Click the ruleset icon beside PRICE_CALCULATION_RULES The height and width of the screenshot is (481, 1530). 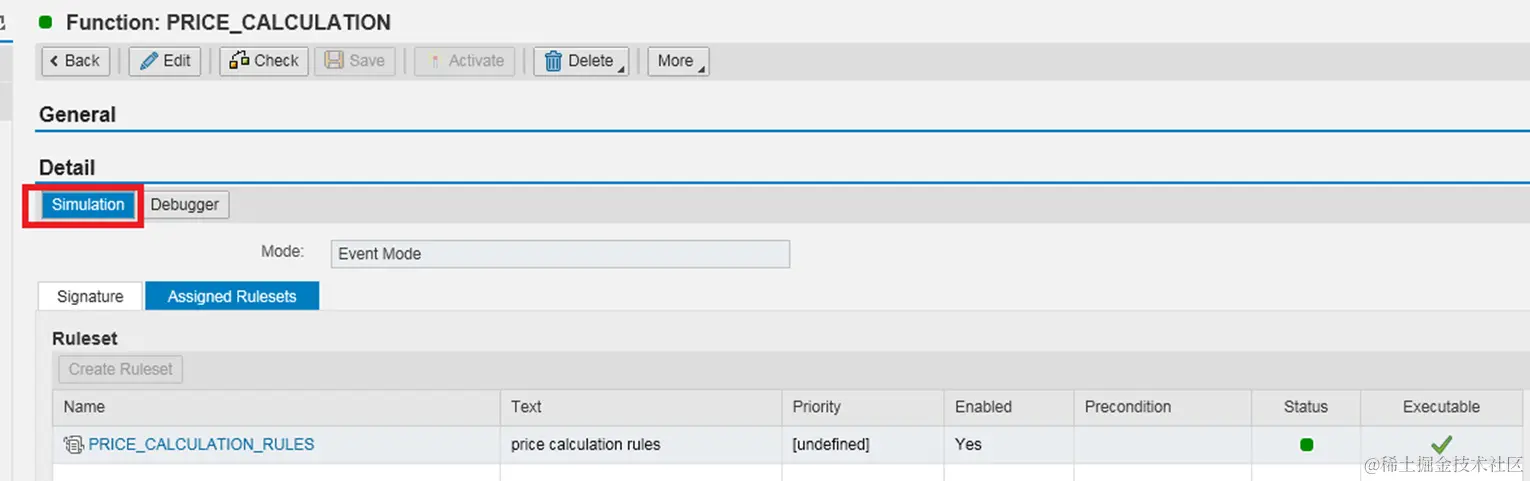(73, 445)
